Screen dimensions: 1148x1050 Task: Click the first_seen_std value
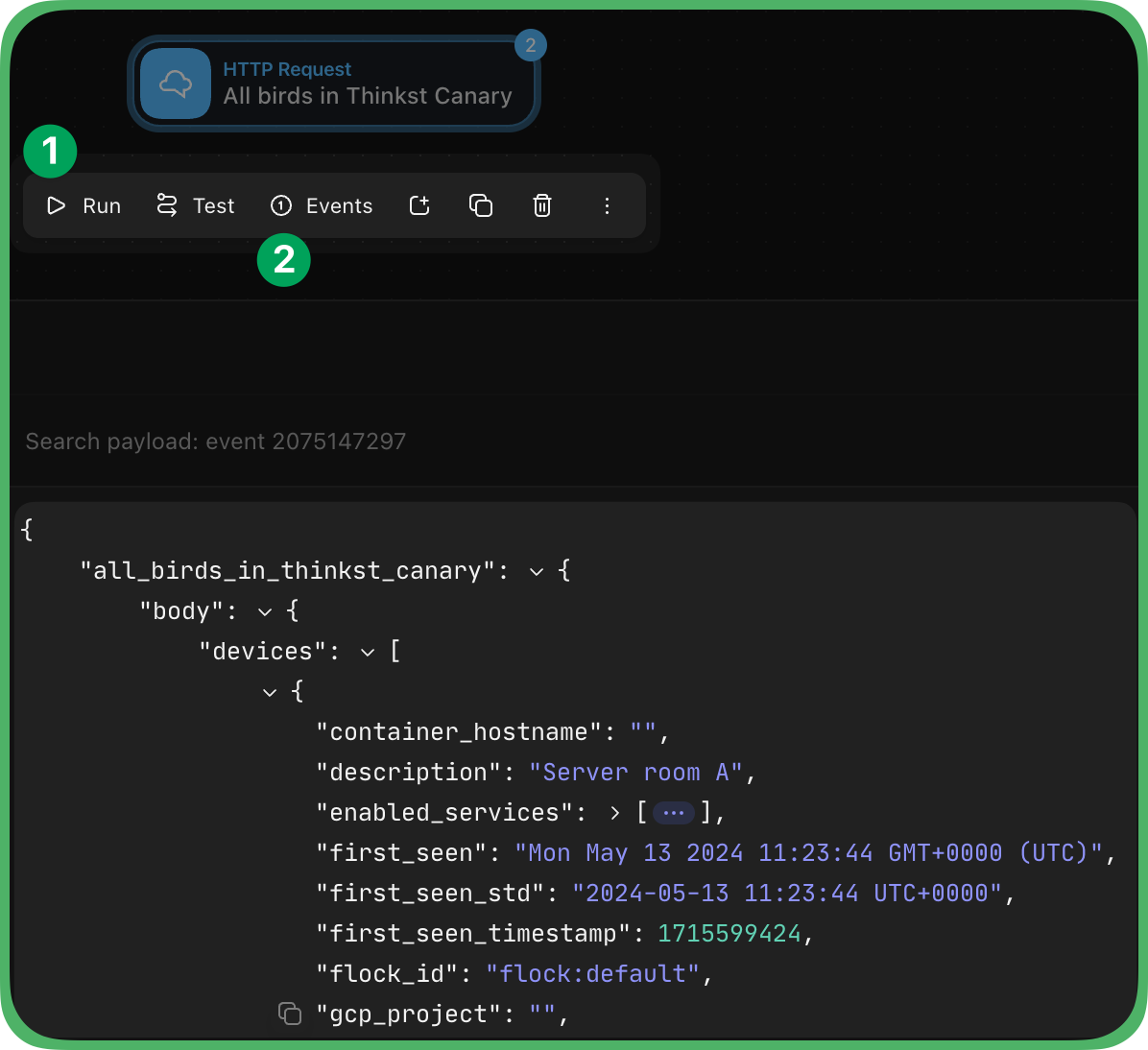785,894
